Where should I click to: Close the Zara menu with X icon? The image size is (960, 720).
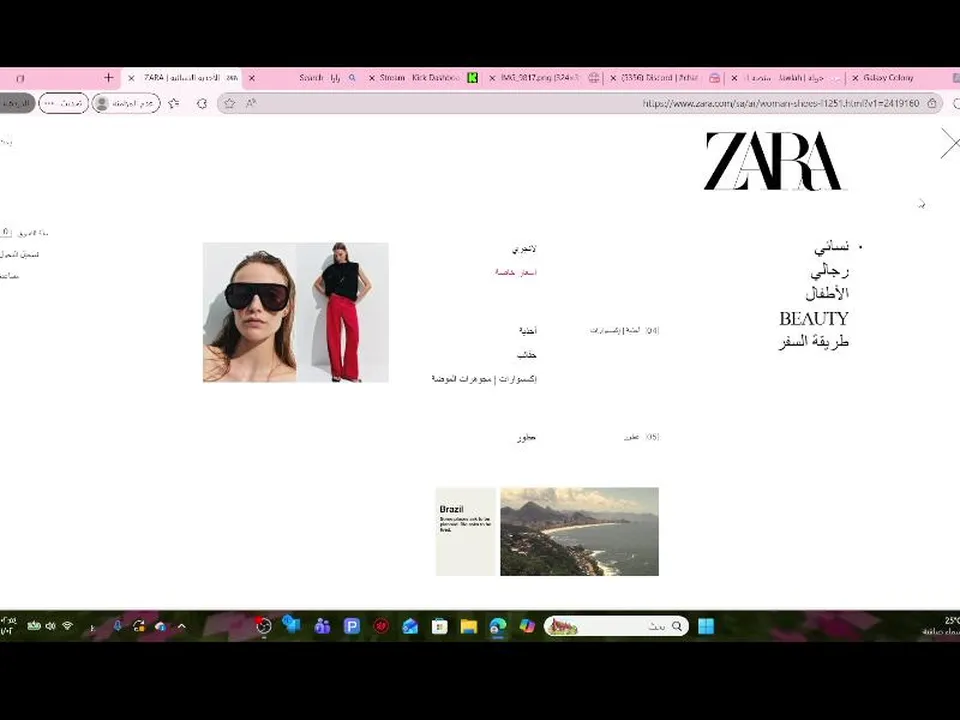[950, 143]
